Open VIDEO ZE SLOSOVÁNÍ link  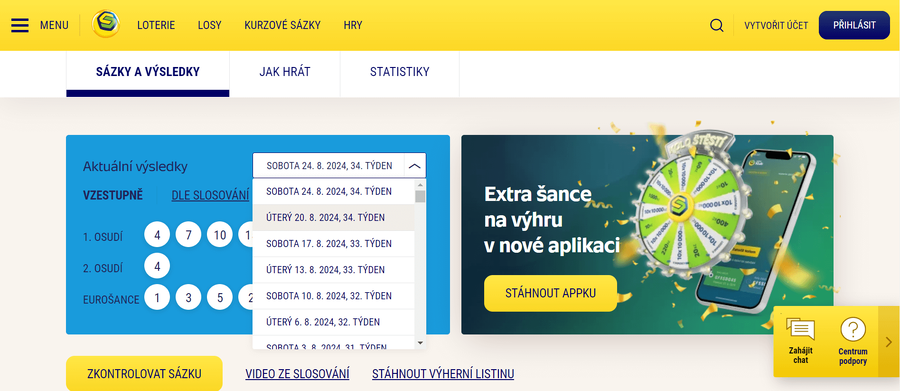click(x=297, y=374)
